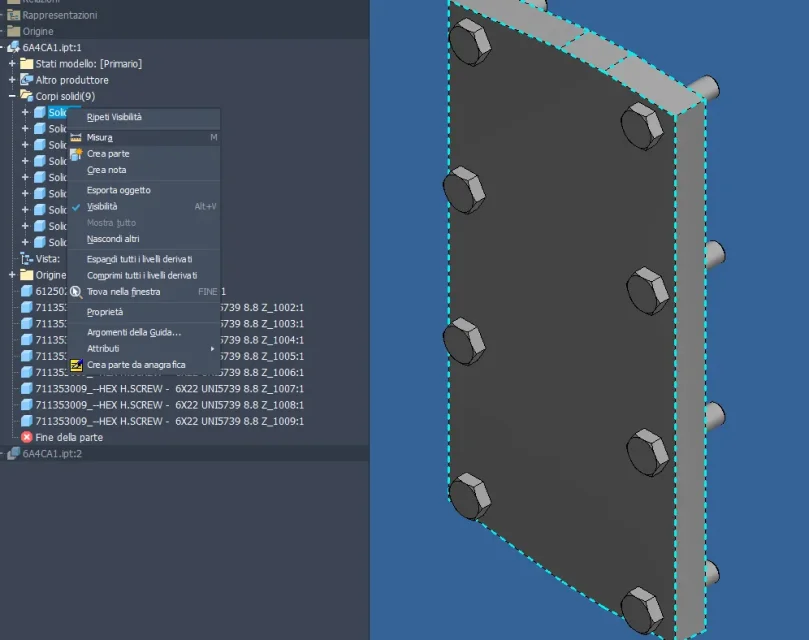Image resolution: width=809 pixels, height=640 pixels.
Task: Click the Misura ruler icon
Action: (76, 137)
